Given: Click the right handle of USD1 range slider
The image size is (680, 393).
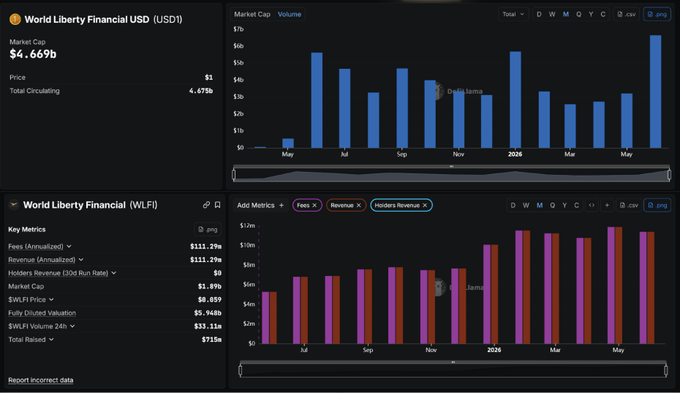Looking at the screenshot, I should point(669,175).
